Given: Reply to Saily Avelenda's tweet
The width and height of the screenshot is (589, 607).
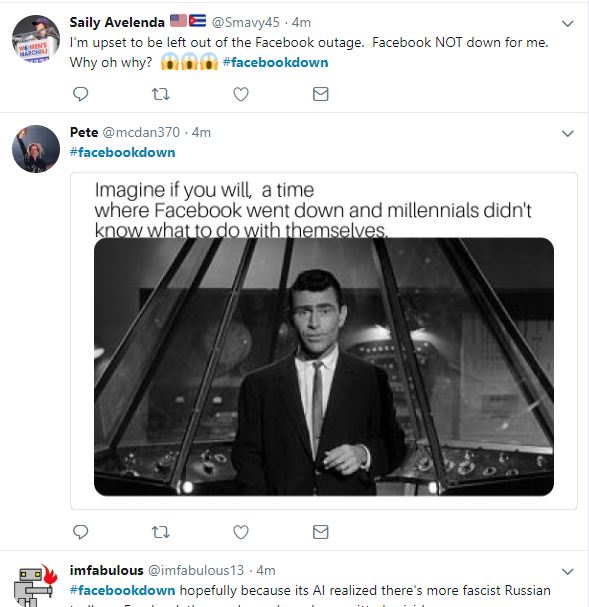Looking at the screenshot, I should tap(80, 94).
